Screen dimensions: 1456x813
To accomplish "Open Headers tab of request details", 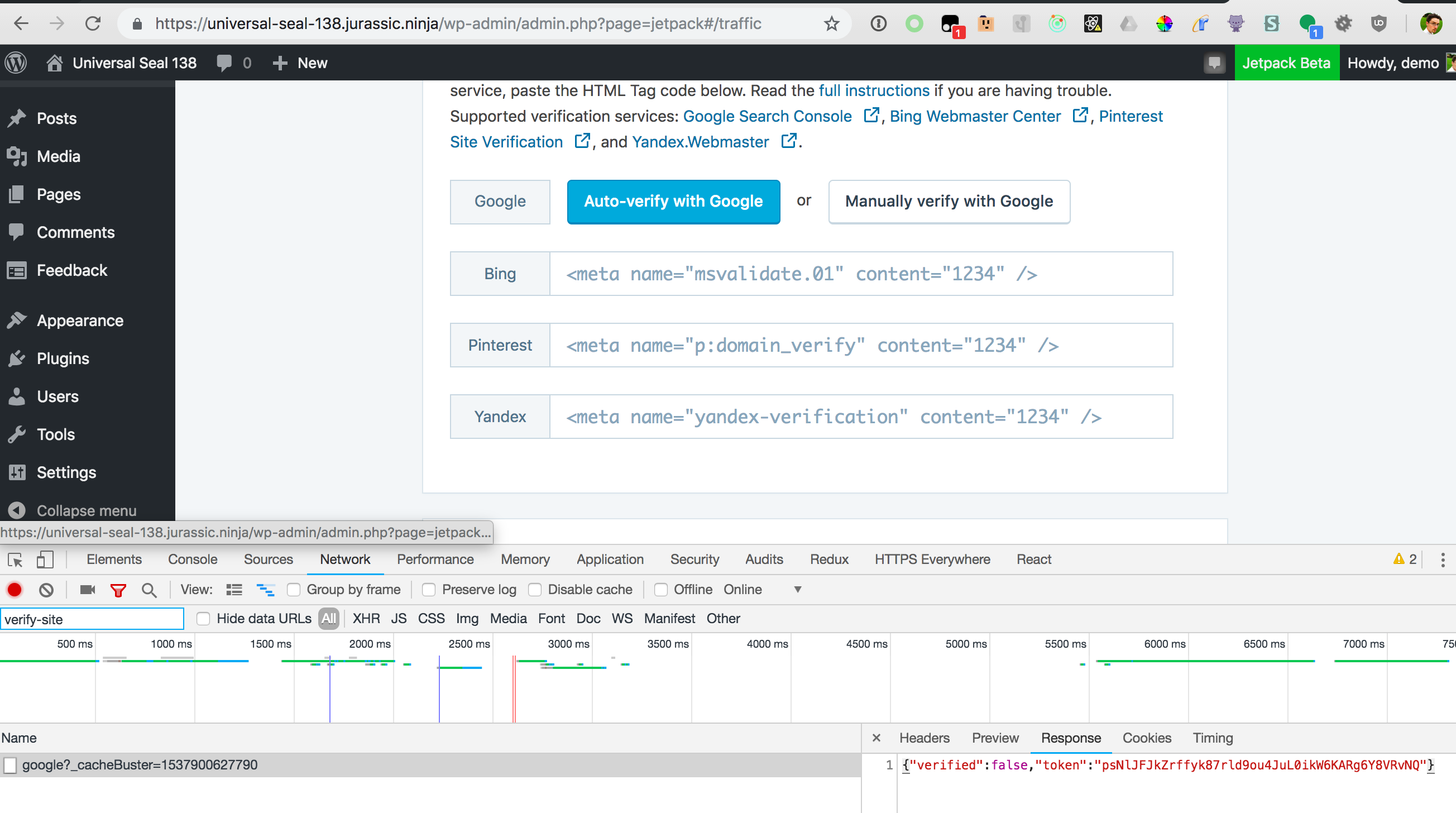I will click(924, 738).
